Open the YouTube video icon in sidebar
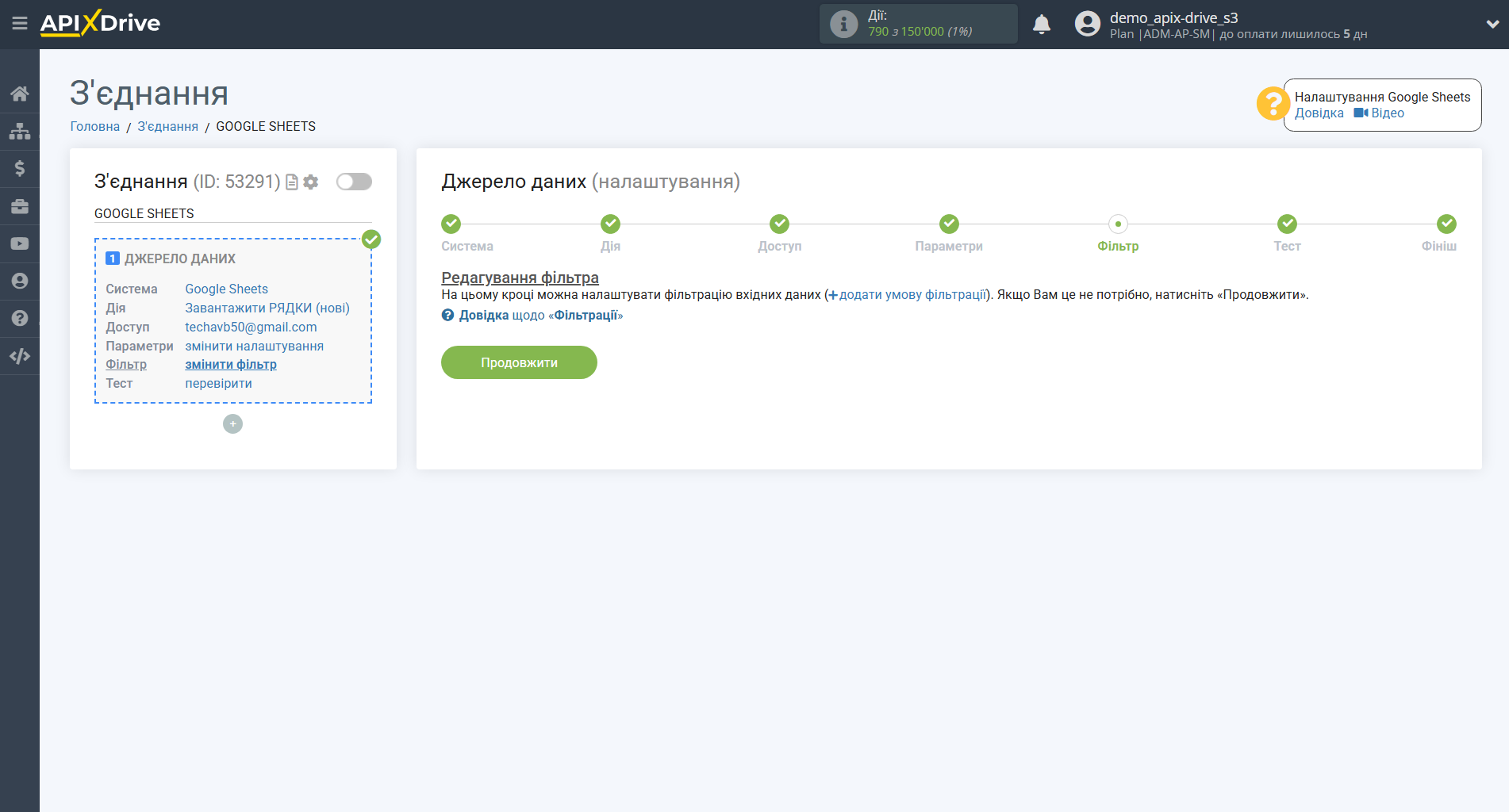 [x=20, y=243]
